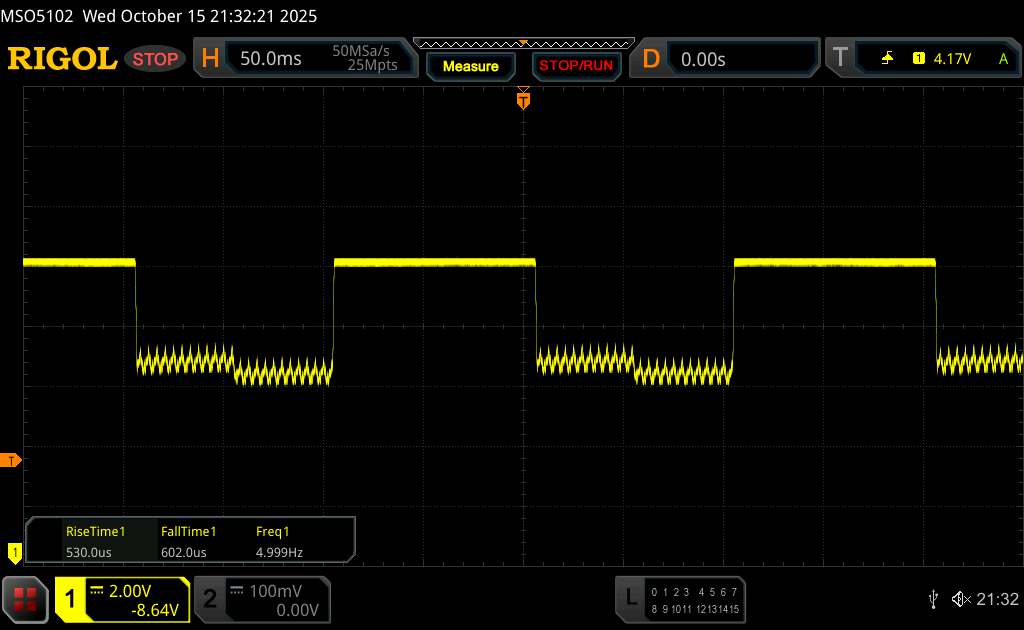The image size is (1024, 630).
Task: Click the channel 1 ground level marker
Action: coord(14,551)
